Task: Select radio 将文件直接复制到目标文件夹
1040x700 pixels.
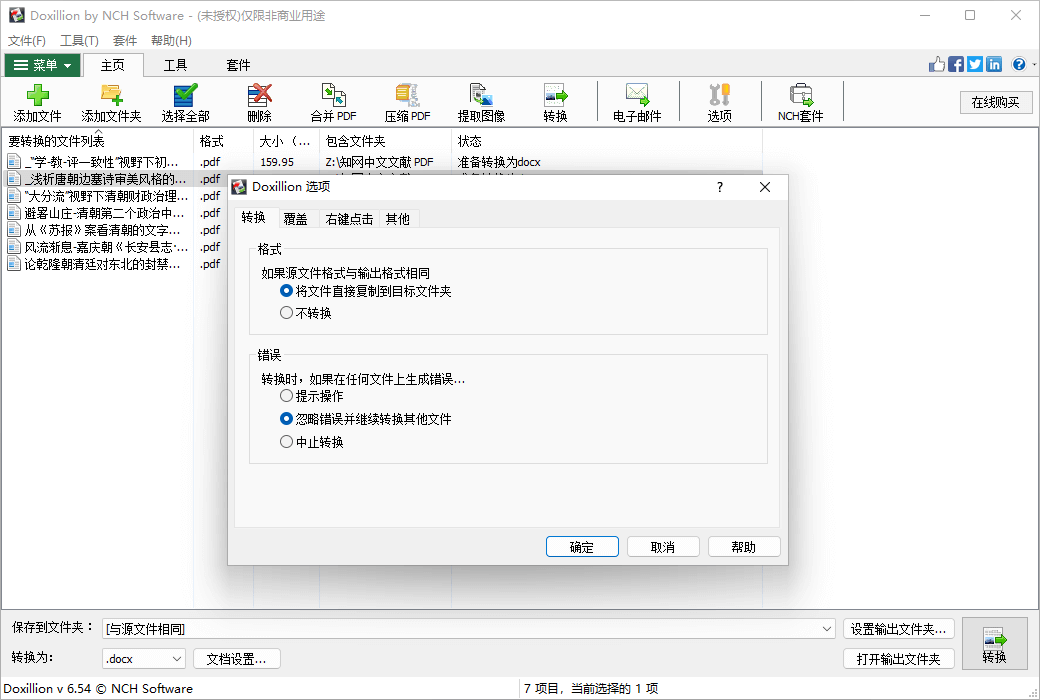Action: [365, 291]
